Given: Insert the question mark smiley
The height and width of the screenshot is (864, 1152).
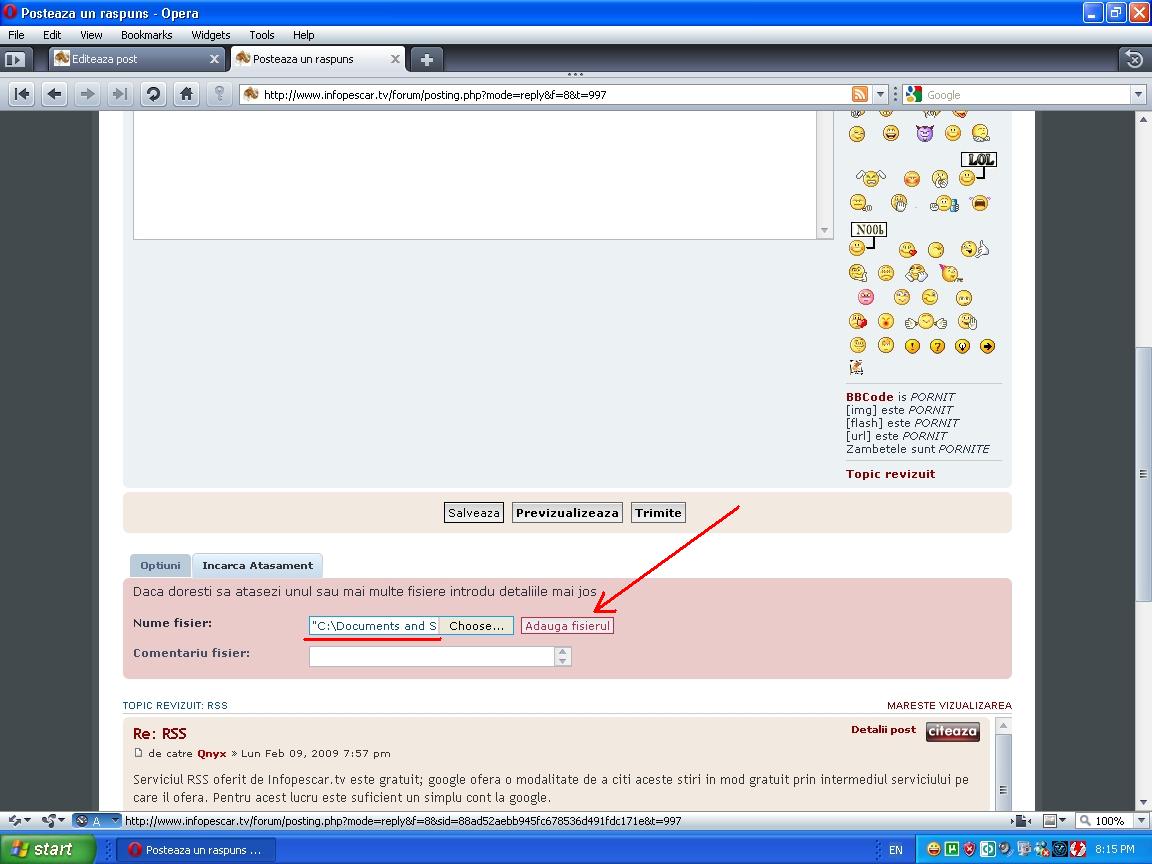Looking at the screenshot, I should 937,346.
